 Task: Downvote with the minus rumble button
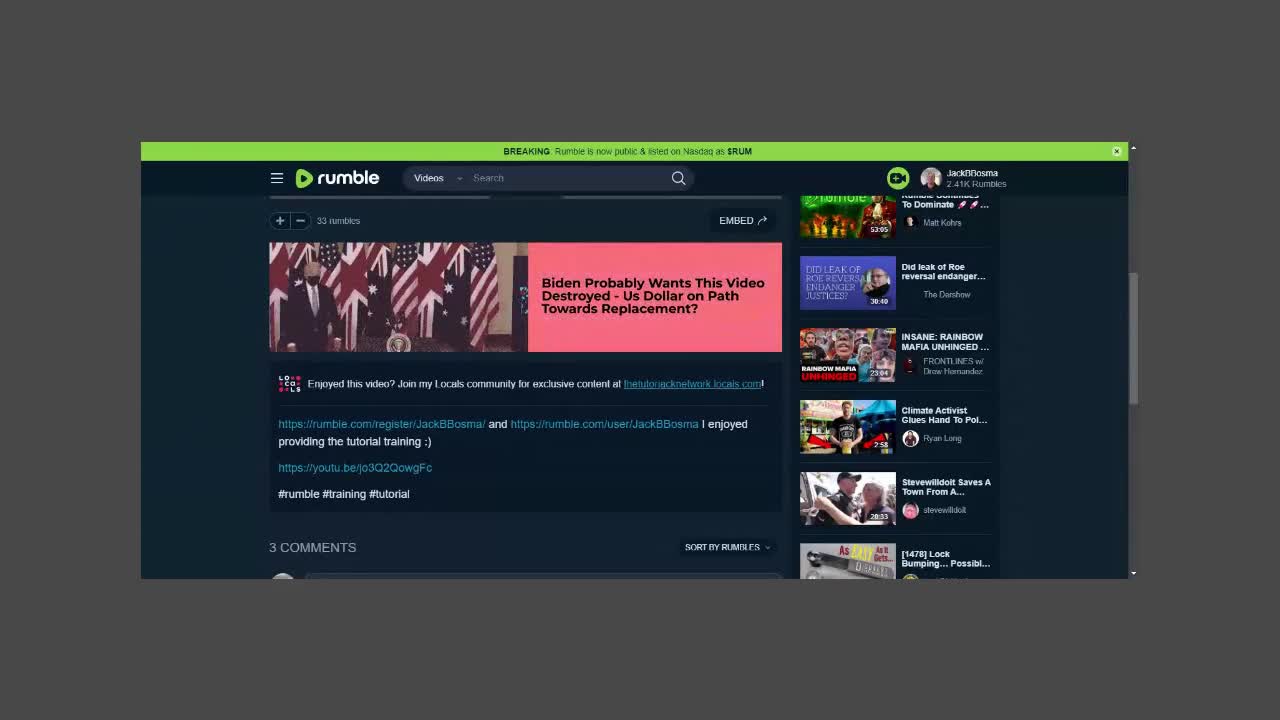click(300, 220)
